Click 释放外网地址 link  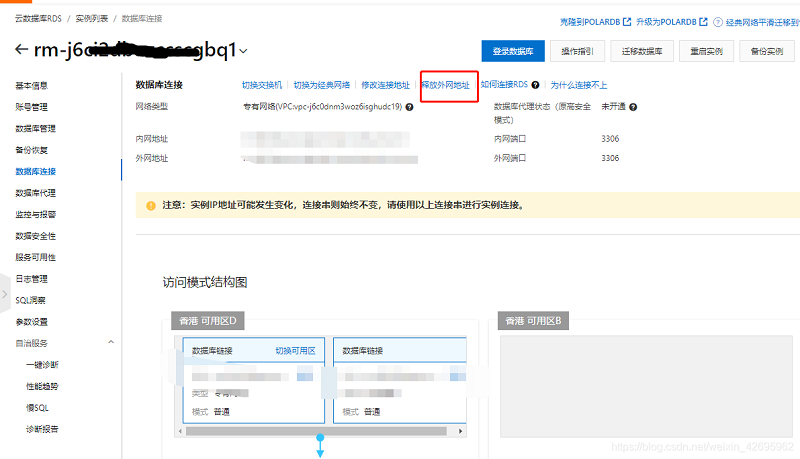[x=445, y=85]
